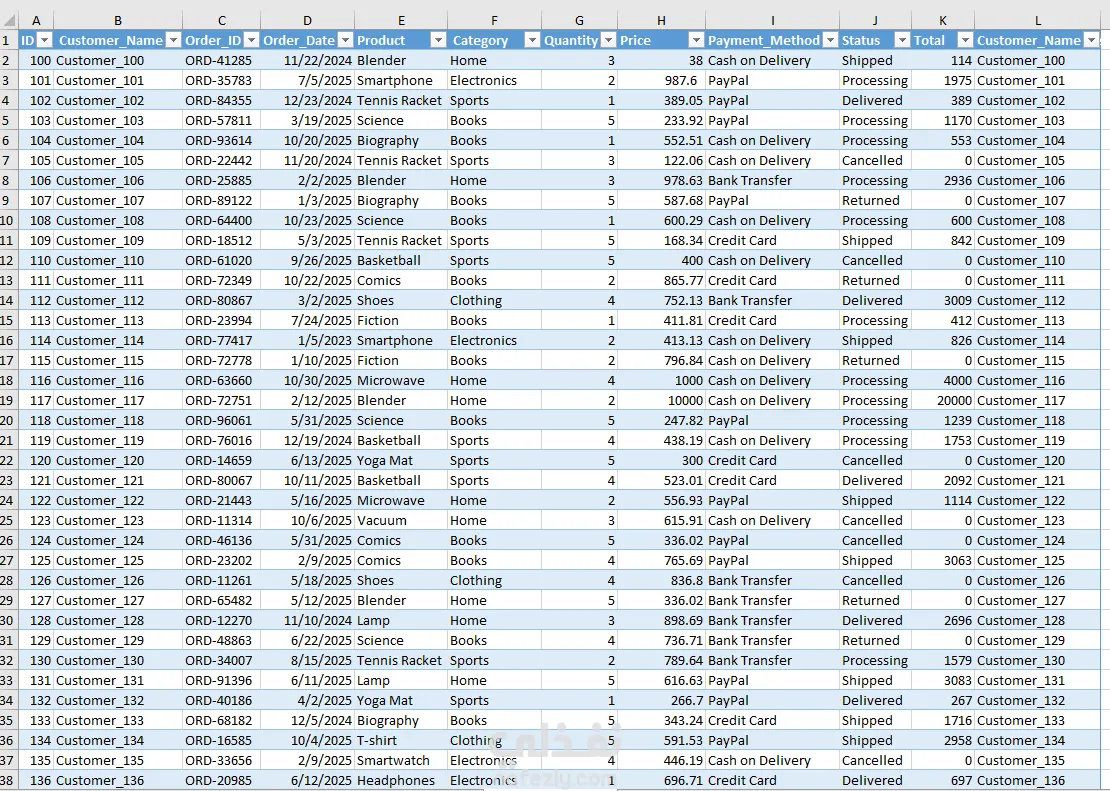Select the Total cell showing 20000
The width and height of the screenshot is (1110, 791).
[x=943, y=401]
